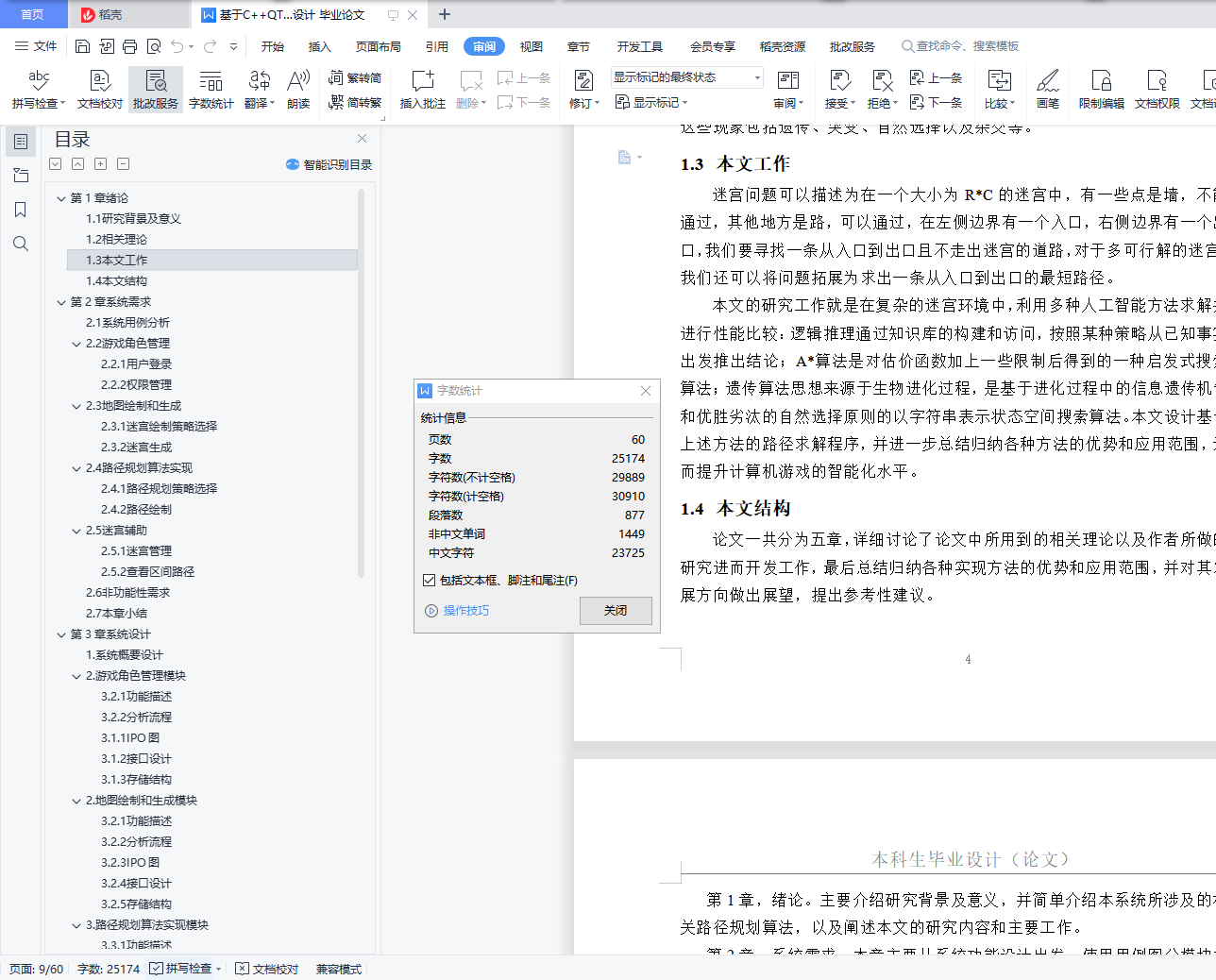
Task: Switch to the 页面布局 ribbon tab
Action: click(379, 46)
